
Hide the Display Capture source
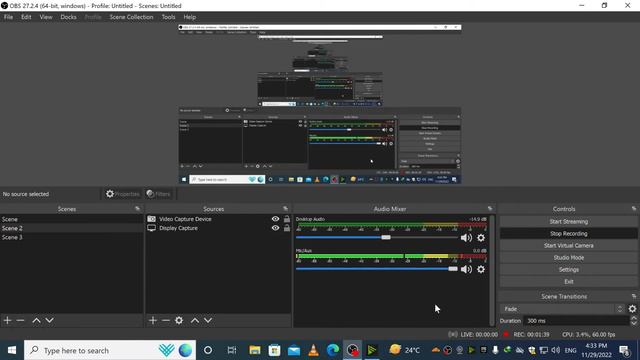point(276,228)
